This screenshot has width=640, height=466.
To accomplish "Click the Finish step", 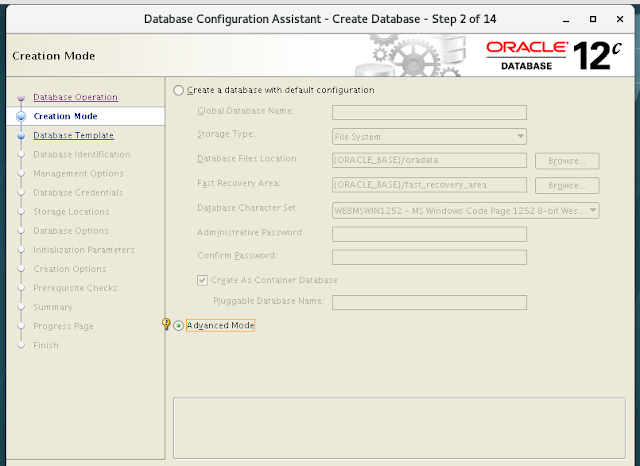I will (46, 345).
